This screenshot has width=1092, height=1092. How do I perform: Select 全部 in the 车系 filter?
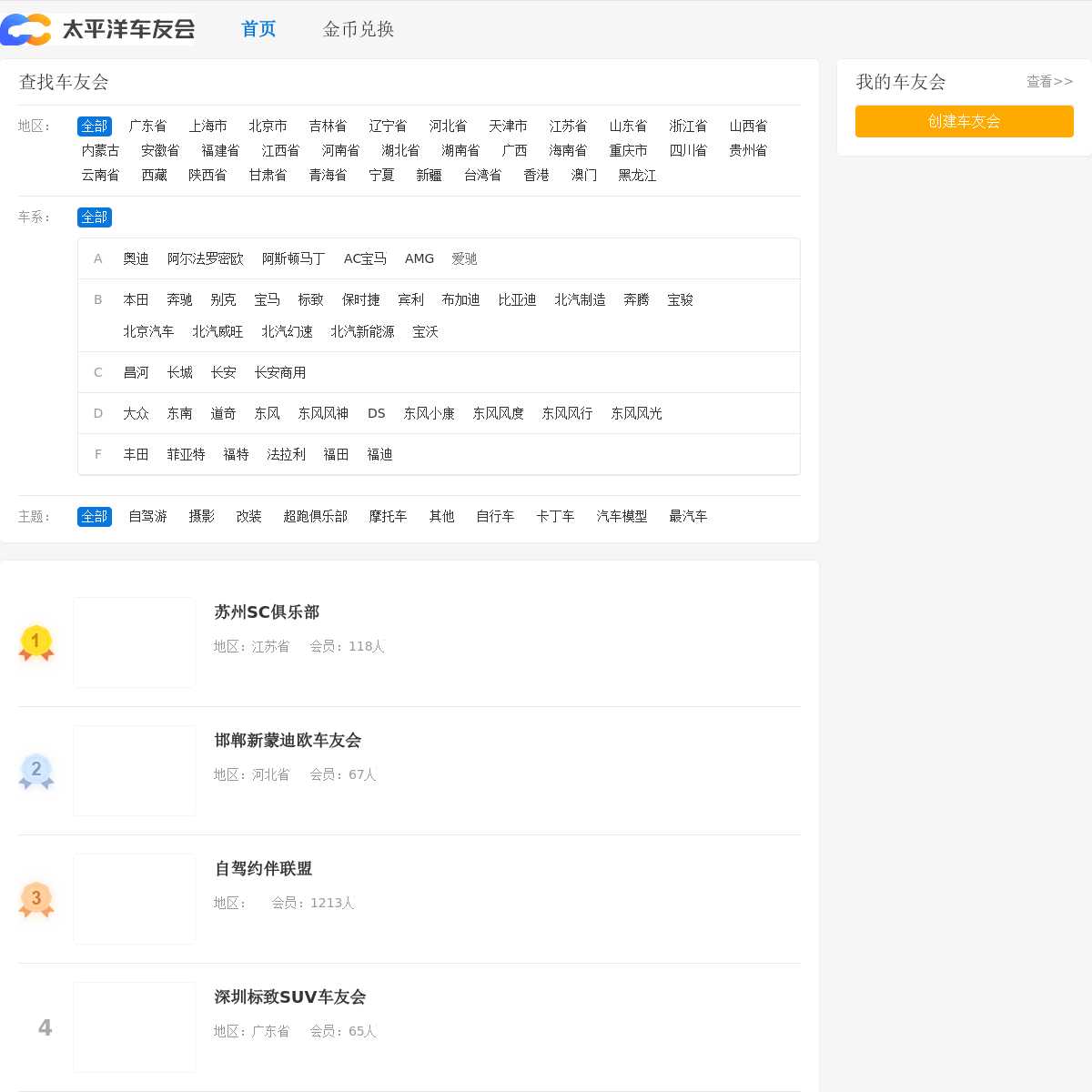[x=95, y=217]
